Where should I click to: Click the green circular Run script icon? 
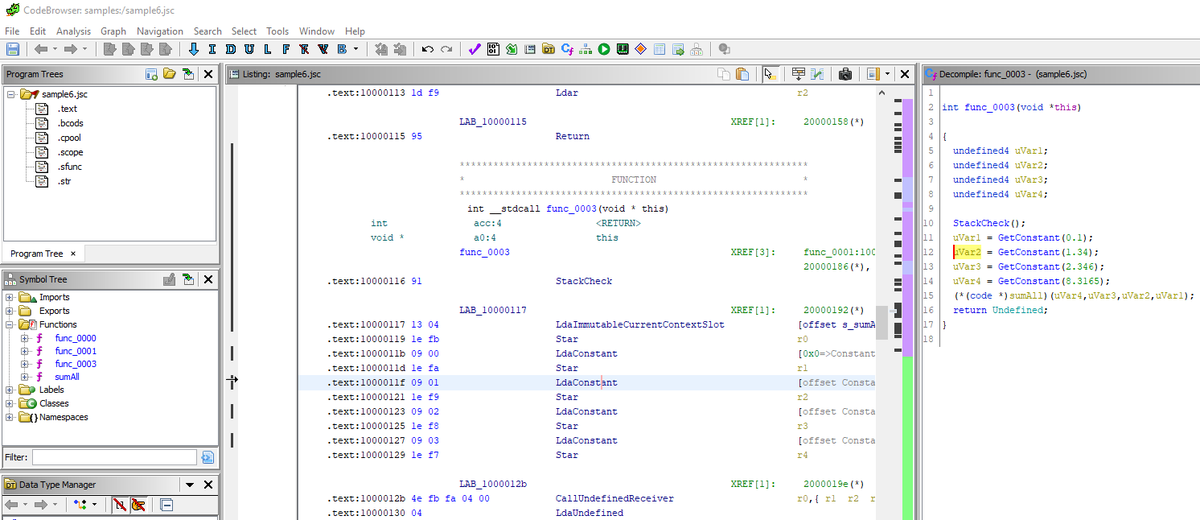pyautogui.click(x=605, y=49)
